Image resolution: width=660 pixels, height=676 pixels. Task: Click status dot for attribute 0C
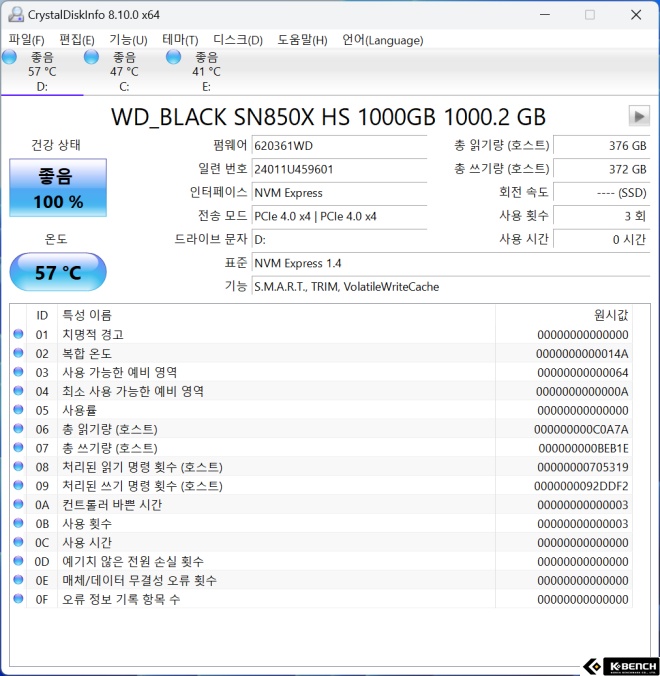point(18,542)
